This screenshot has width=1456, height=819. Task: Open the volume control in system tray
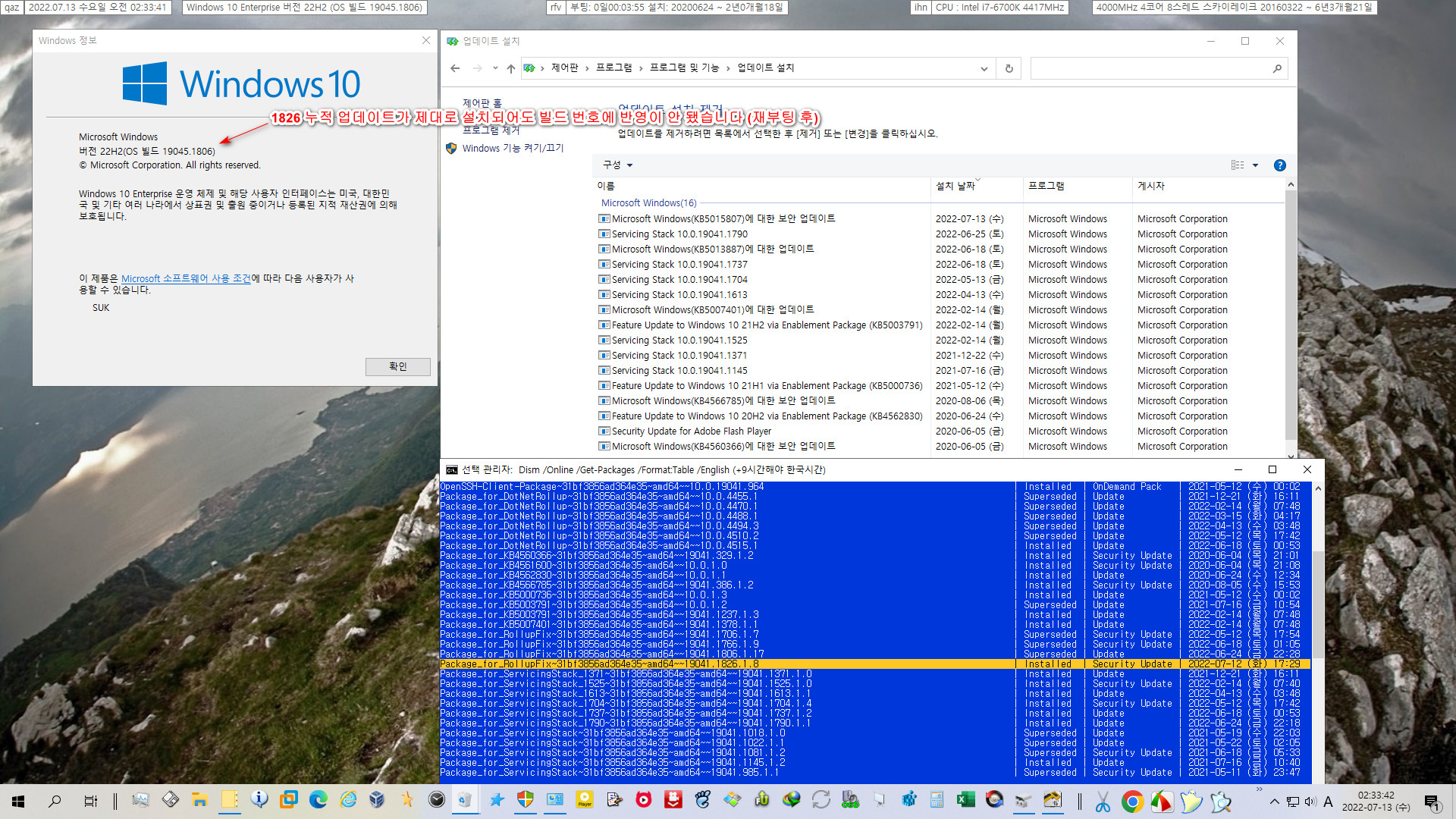[1310, 802]
